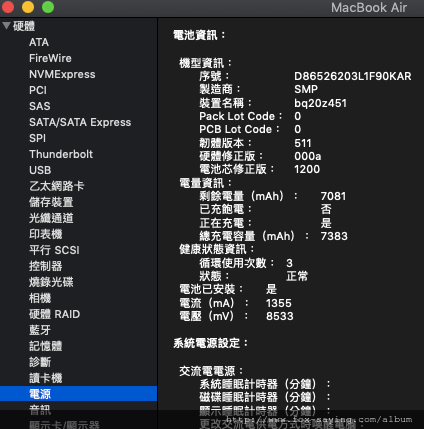The height and width of the screenshot is (429, 424).
Task: Select 相機 in the sidebar
Action: (x=40, y=298)
